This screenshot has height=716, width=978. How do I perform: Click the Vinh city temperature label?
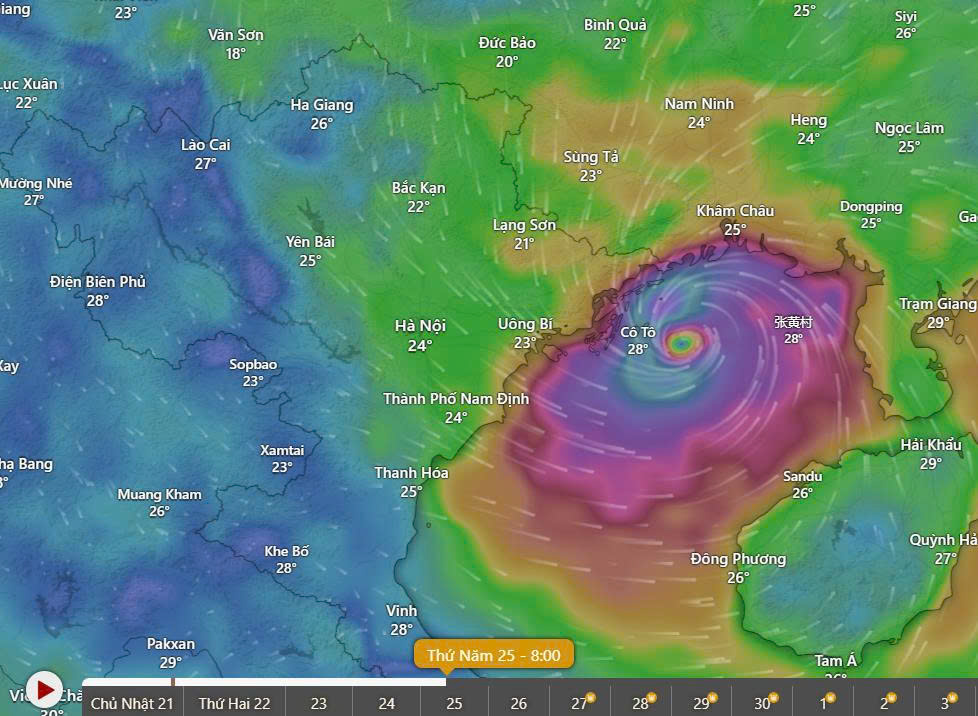(x=401, y=619)
